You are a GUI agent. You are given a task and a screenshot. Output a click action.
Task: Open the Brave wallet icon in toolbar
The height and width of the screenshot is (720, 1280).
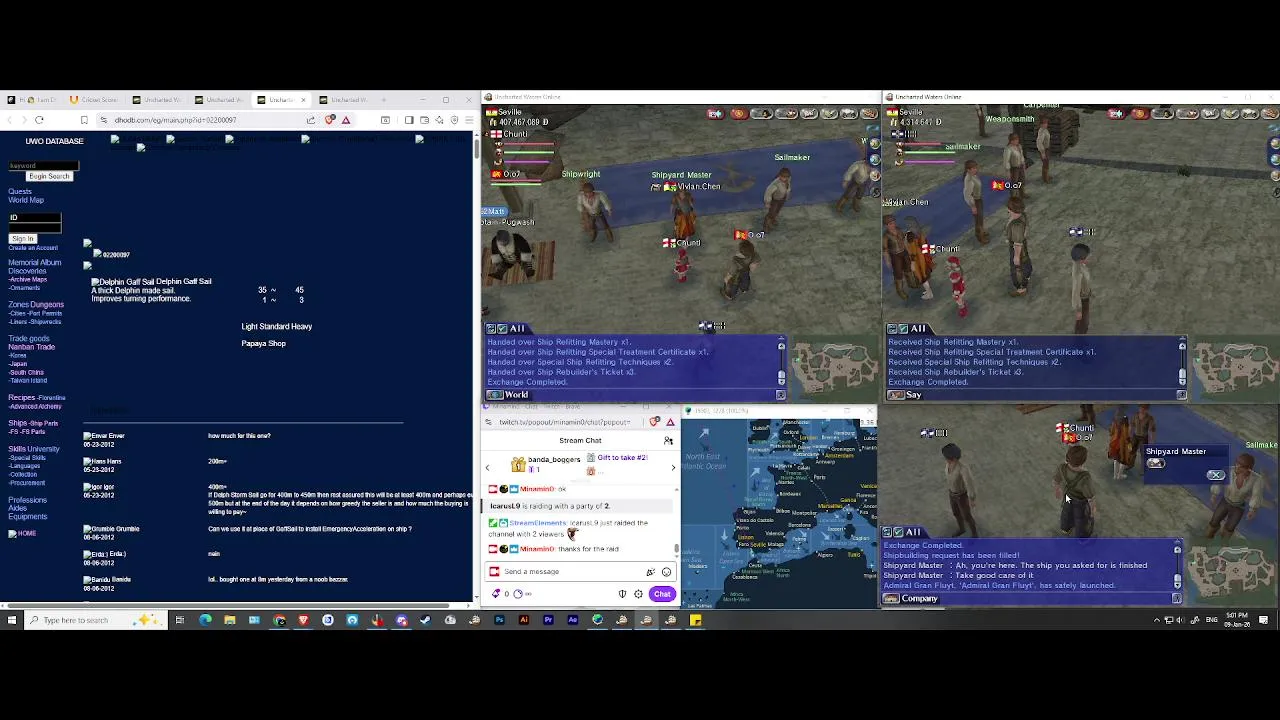coord(424,120)
